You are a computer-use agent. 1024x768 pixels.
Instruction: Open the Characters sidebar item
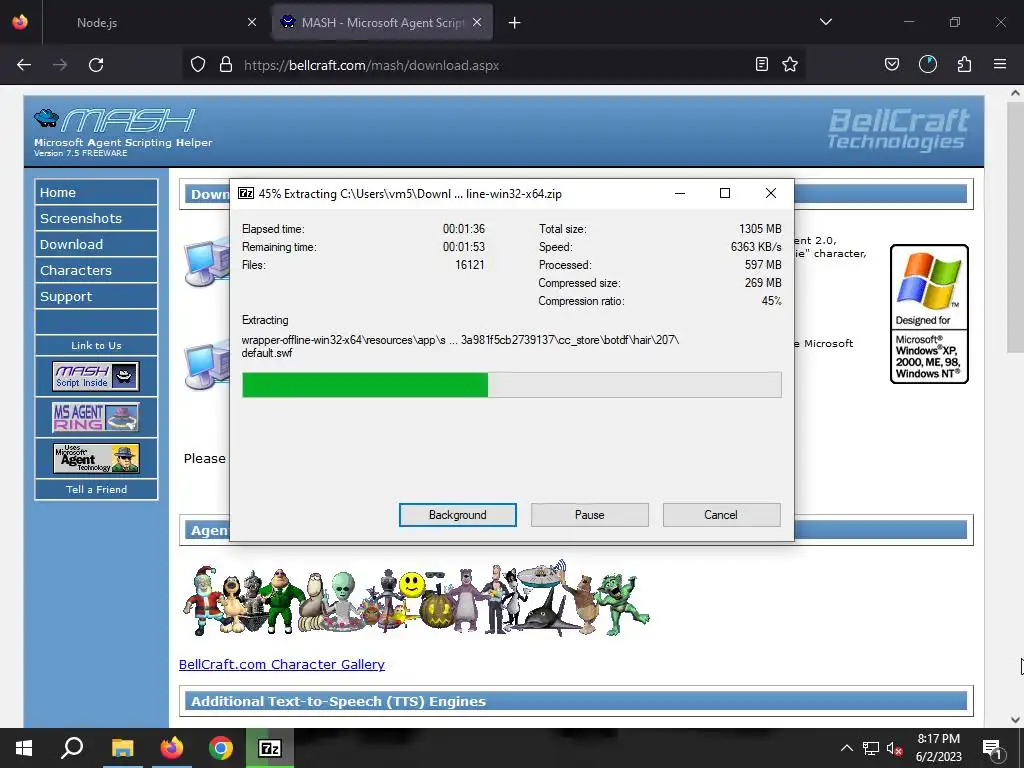[x=96, y=270]
